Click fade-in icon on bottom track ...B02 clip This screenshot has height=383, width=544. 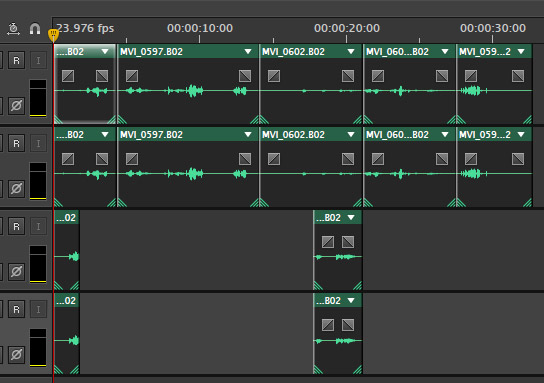click(328, 325)
